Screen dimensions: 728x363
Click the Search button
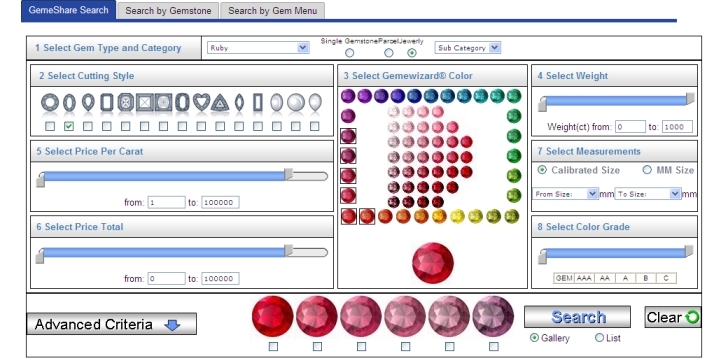(x=578, y=317)
